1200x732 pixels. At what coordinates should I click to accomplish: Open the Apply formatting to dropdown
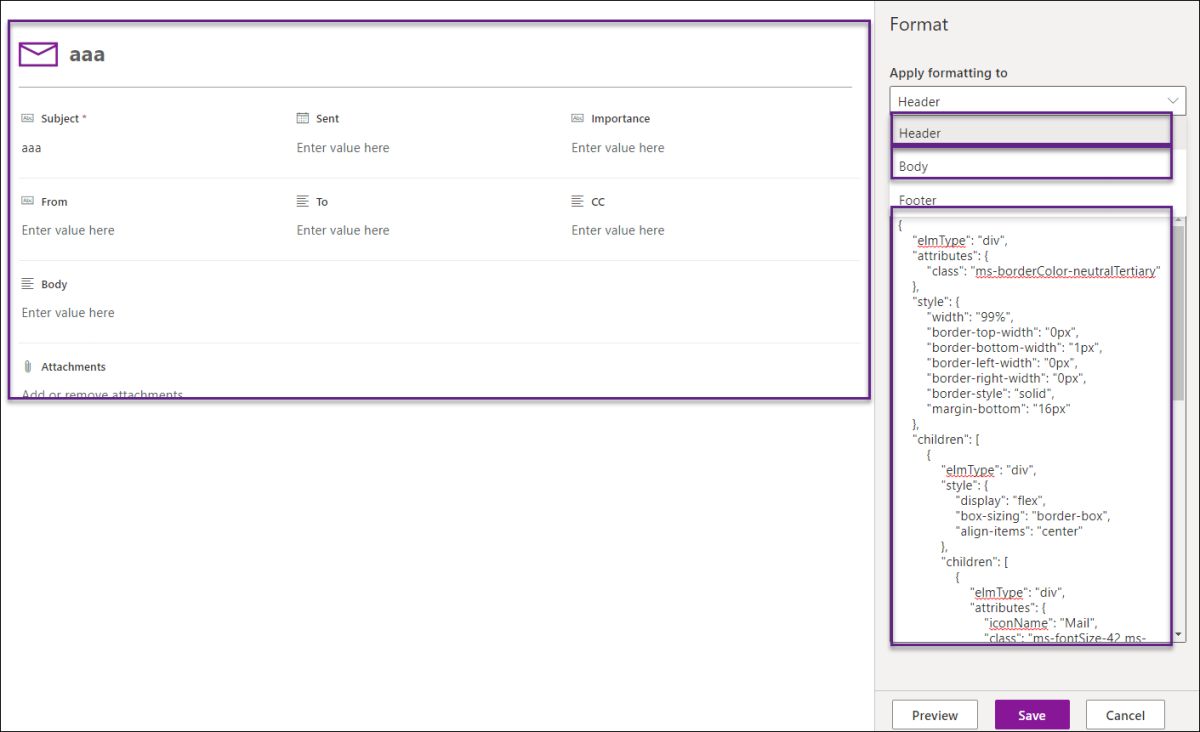click(1037, 101)
